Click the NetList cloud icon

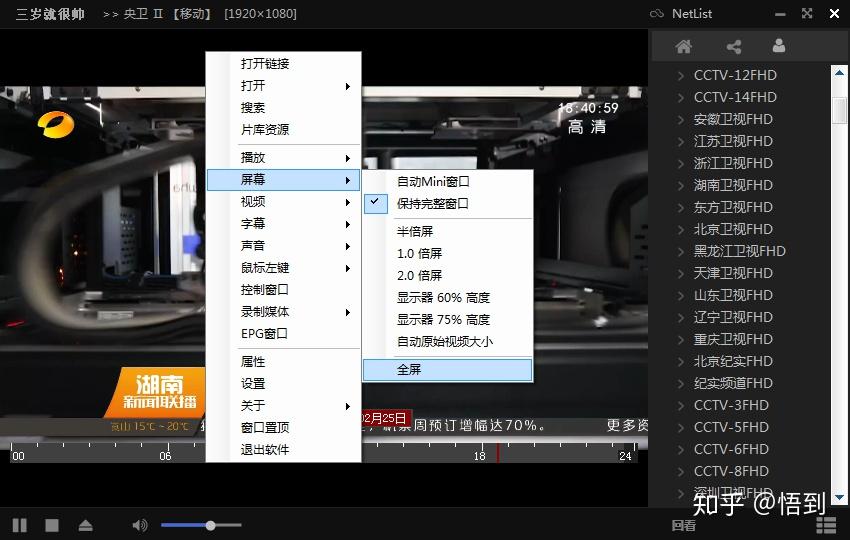pyautogui.click(x=656, y=14)
